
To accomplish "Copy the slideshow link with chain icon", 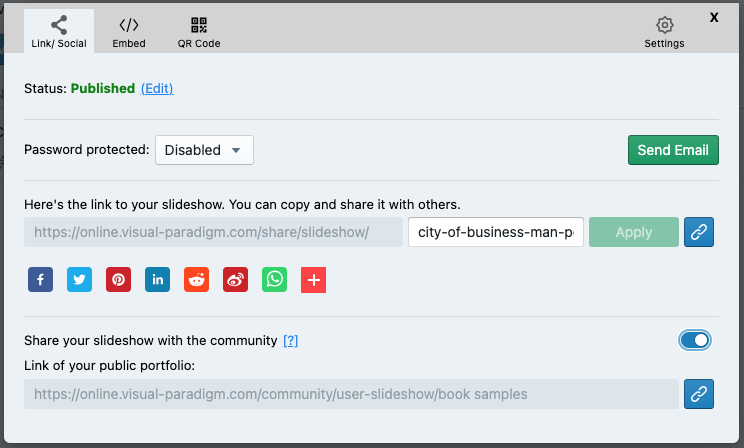I will (x=699, y=232).
